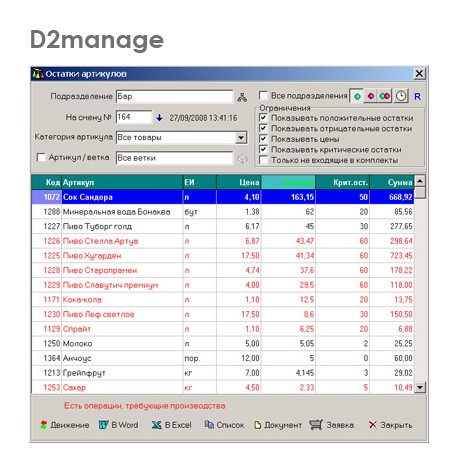The width and height of the screenshot is (458, 458).
Task: Uncheck the Показывать цены checkbox
Action: (x=263, y=139)
